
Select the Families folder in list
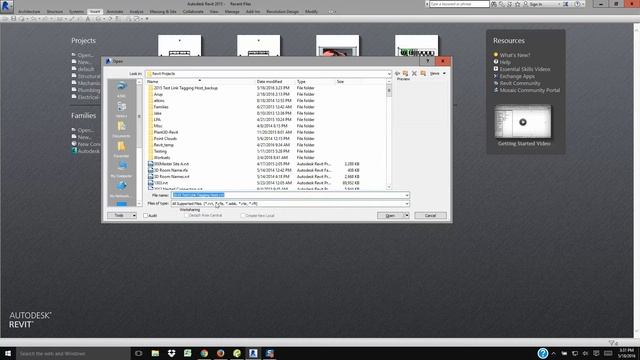click(161, 107)
